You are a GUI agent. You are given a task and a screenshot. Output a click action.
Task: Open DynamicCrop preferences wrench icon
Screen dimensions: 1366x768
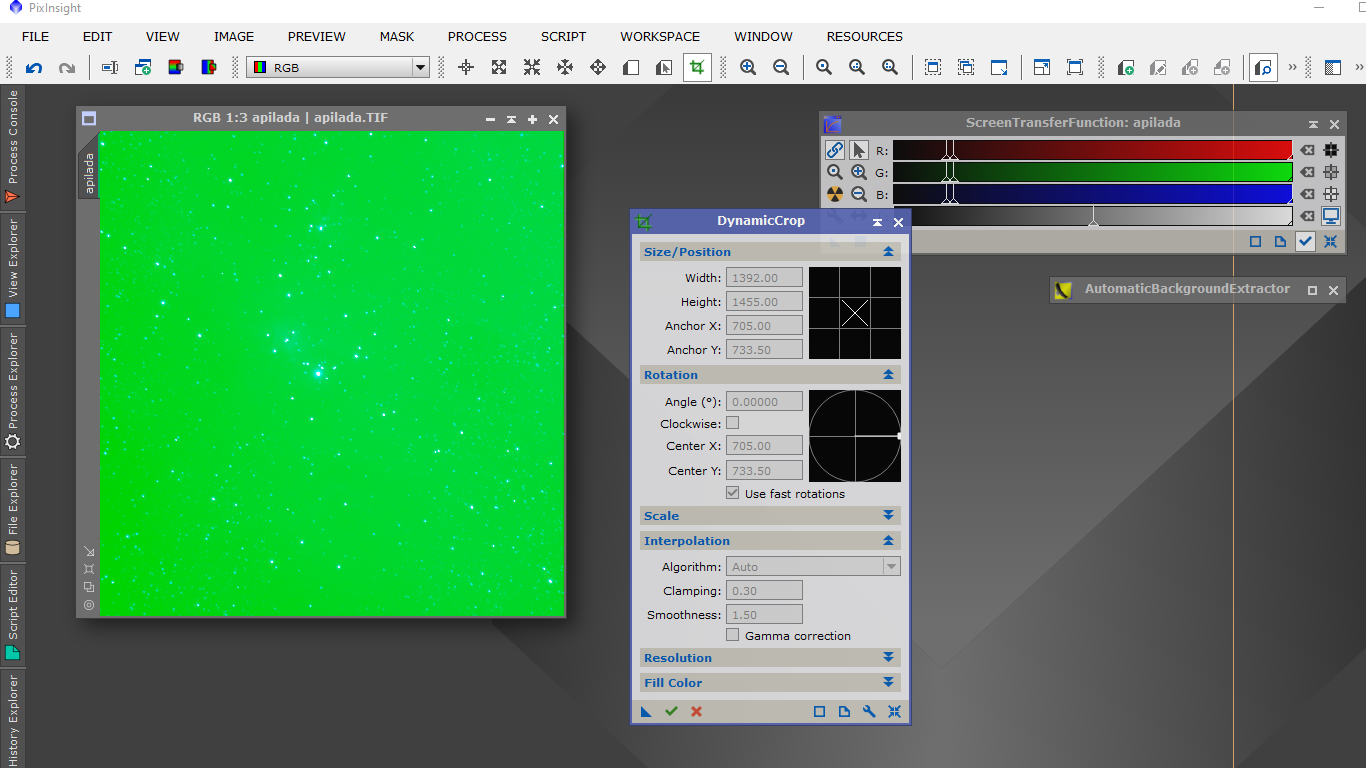click(869, 712)
